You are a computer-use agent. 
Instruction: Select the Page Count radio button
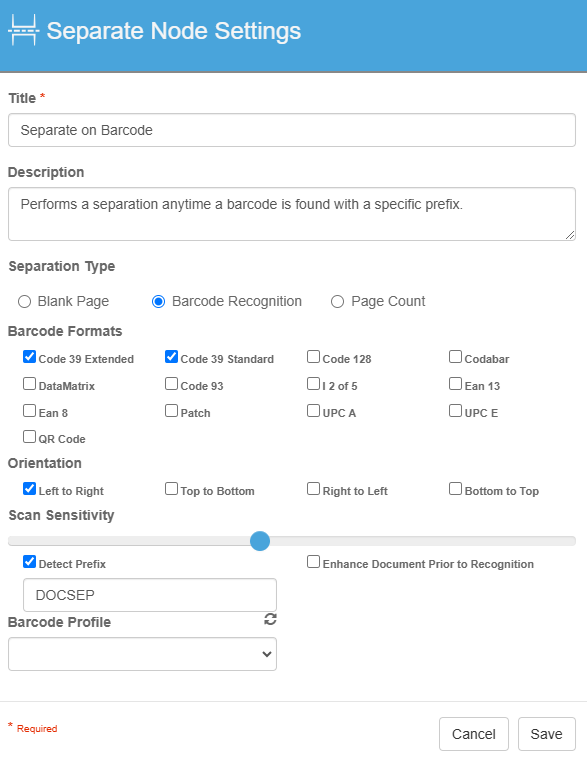pyautogui.click(x=337, y=301)
